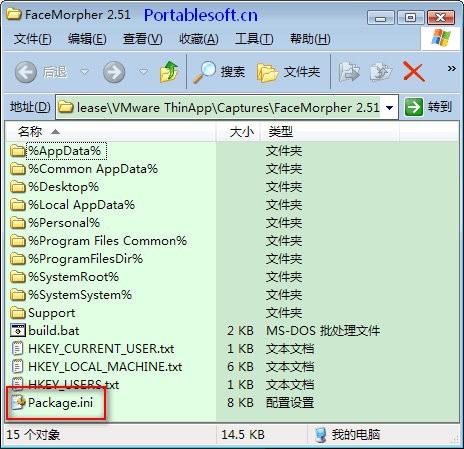This screenshot has width=464, height=449.
Task: Go up one folder level icon
Action: (x=169, y=72)
